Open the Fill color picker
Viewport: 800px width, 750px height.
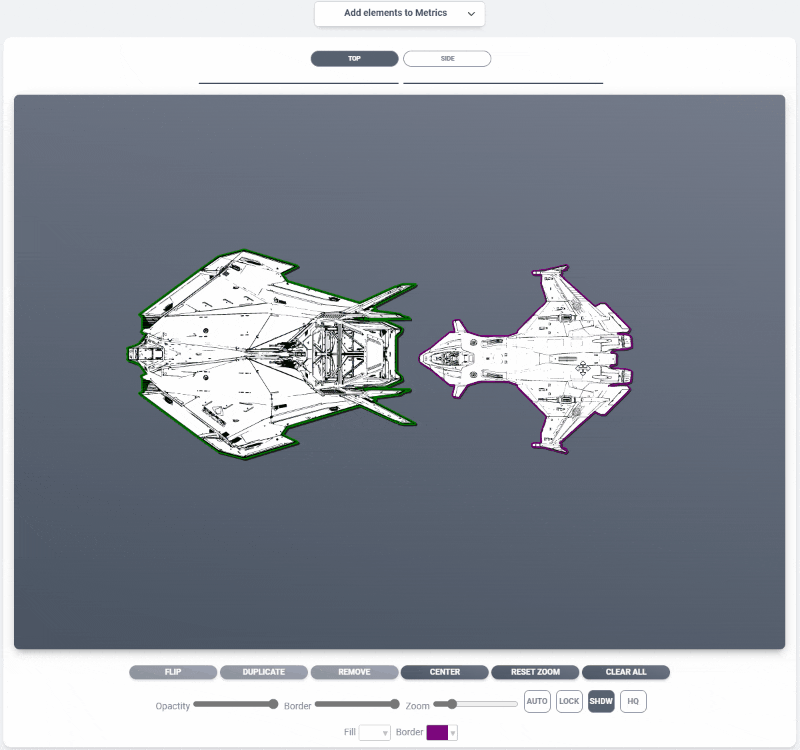tap(375, 733)
